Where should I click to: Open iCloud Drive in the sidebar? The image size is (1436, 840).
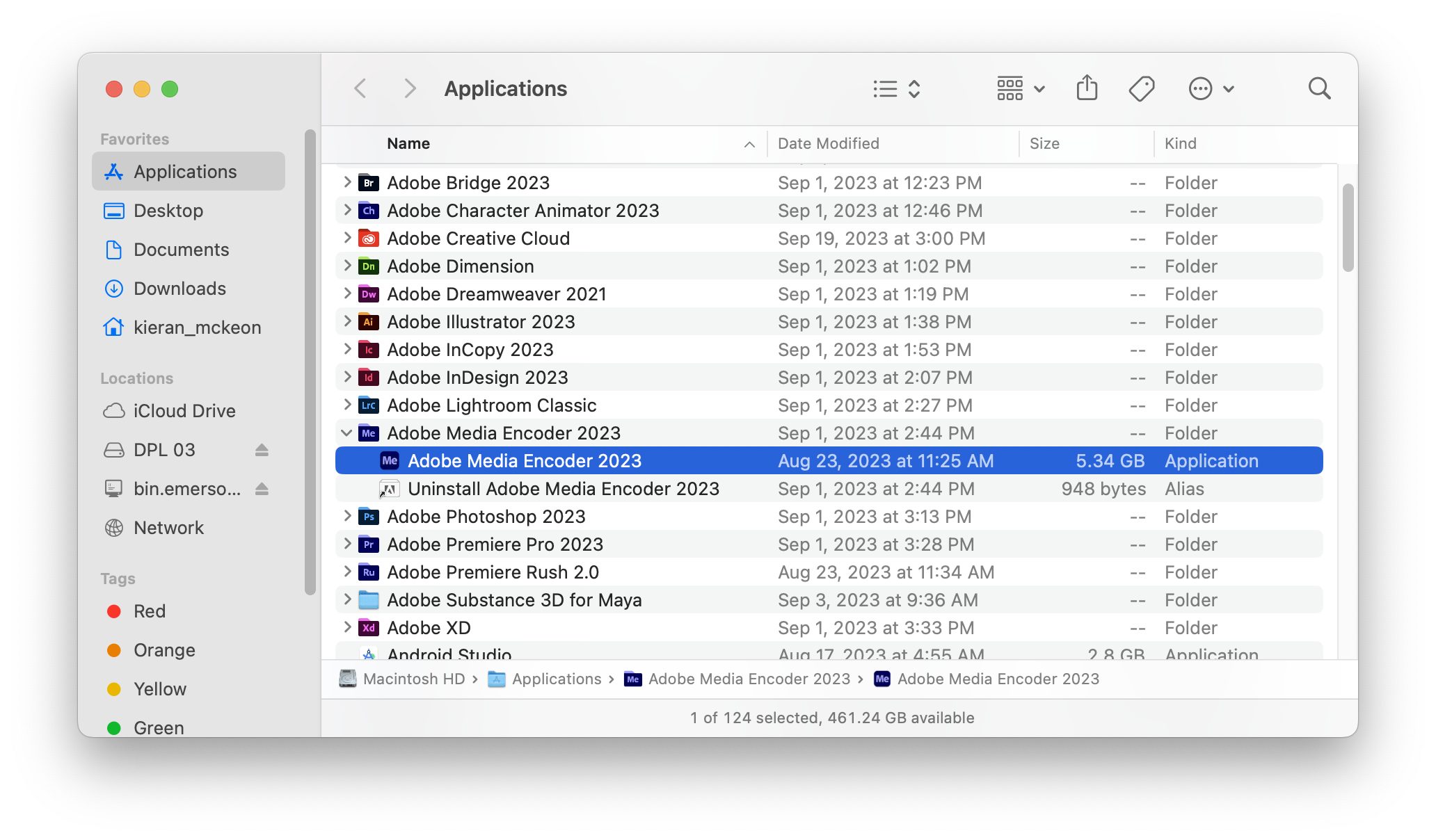pos(189,411)
